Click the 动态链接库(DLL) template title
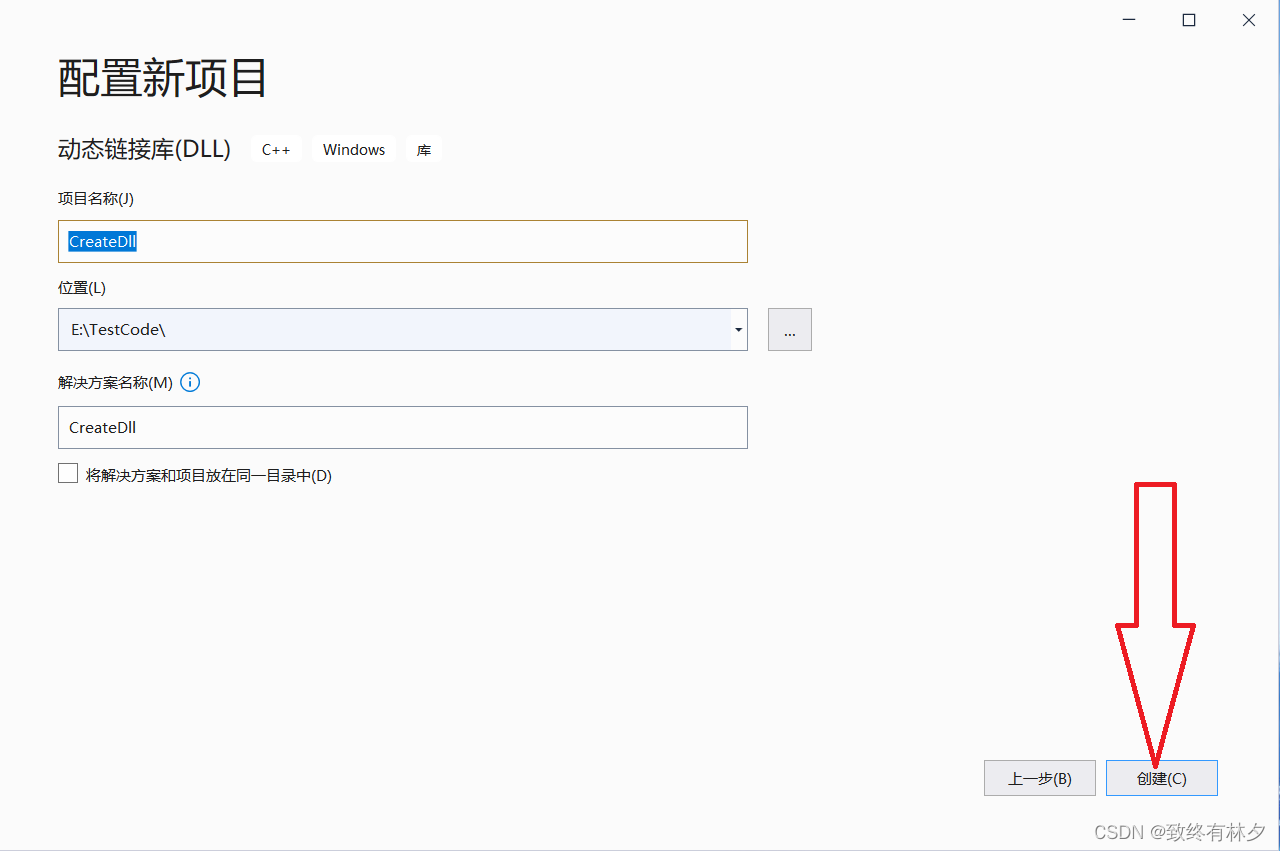 pos(145,150)
